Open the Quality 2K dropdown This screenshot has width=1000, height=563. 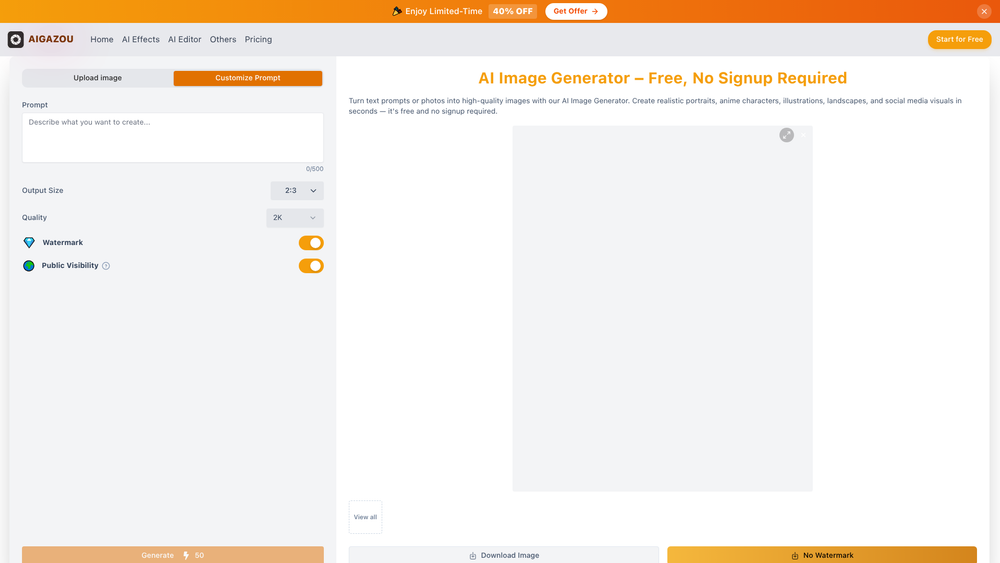click(x=295, y=218)
